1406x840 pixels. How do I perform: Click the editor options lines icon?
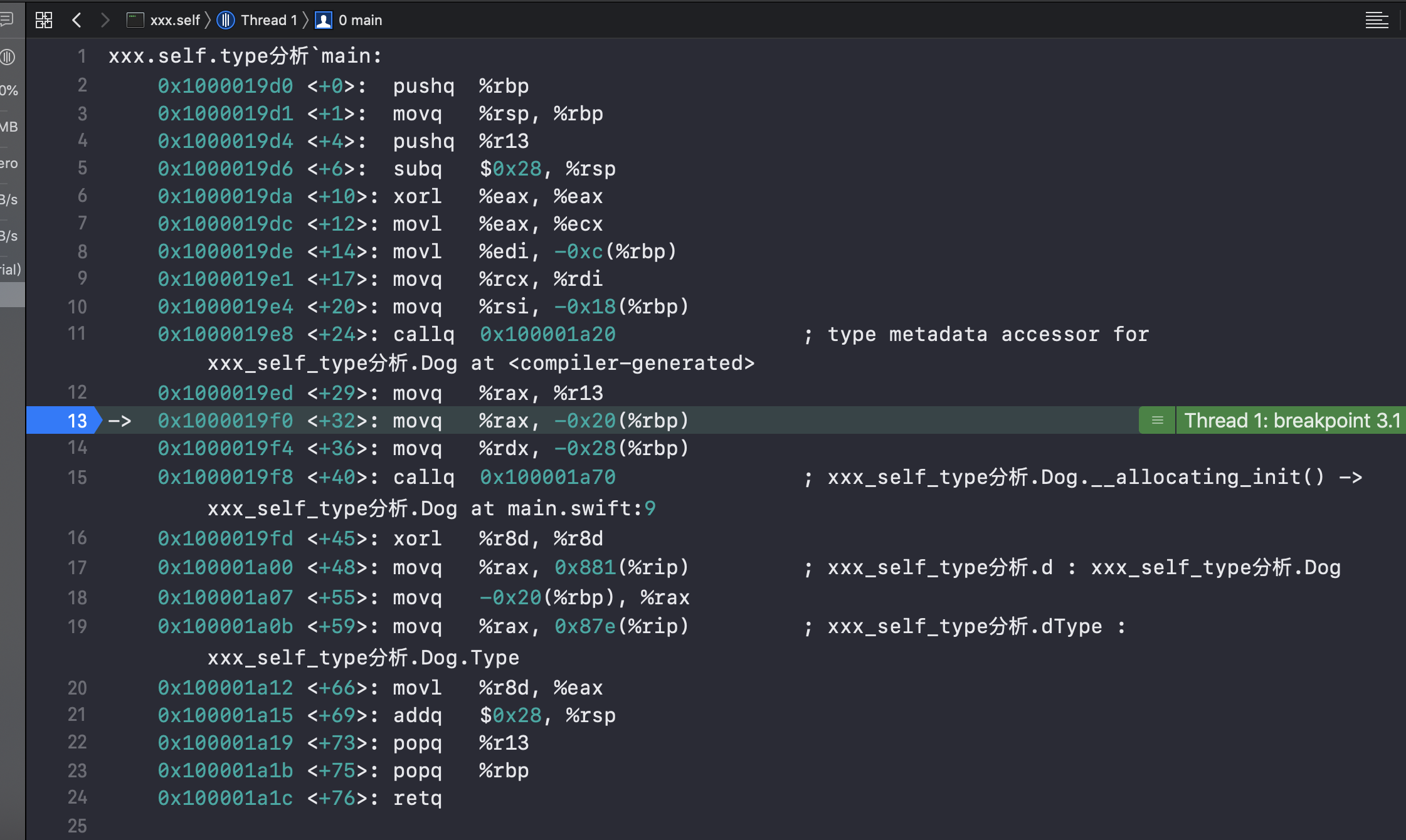[1377, 20]
